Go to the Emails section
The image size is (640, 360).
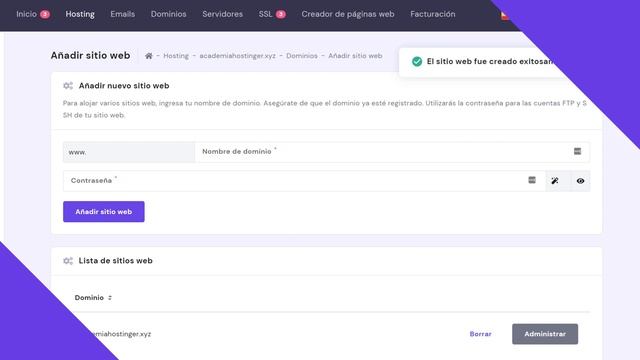pyautogui.click(x=122, y=14)
